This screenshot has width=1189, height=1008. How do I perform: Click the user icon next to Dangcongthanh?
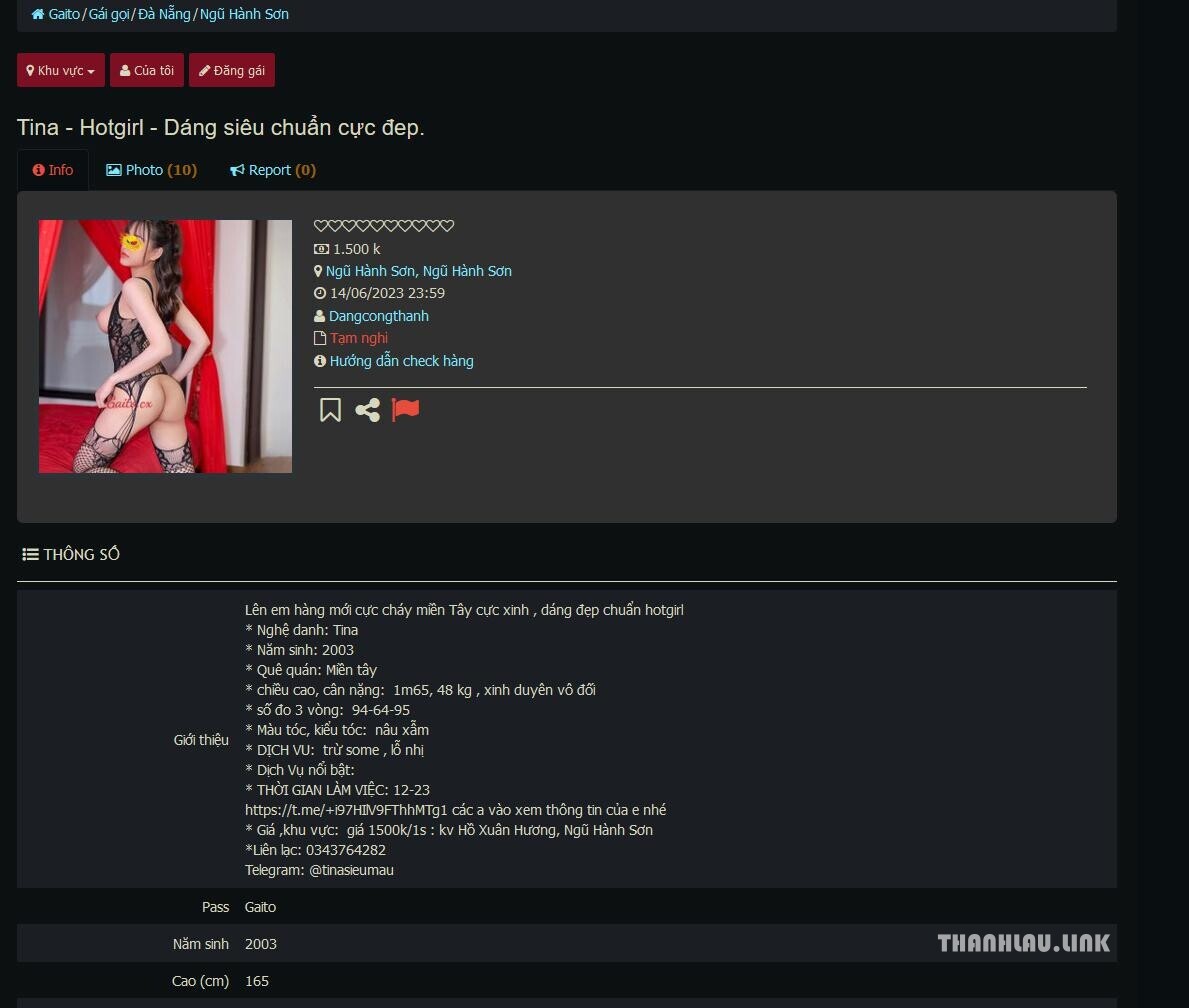[319, 316]
